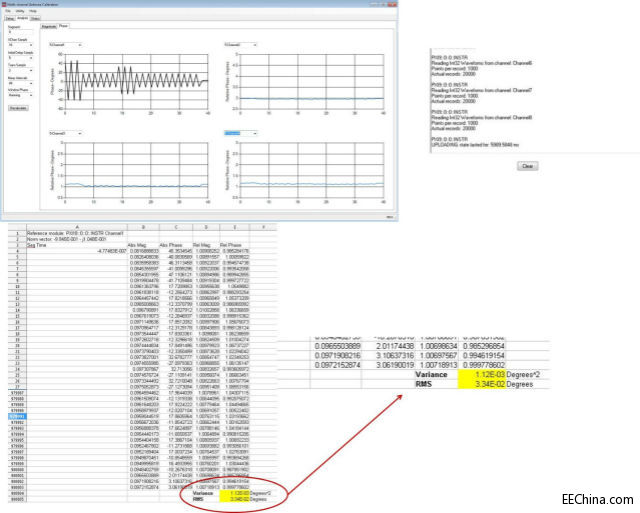
Task: Expand the Initial Delay Sample dropdown
Action: (20, 58)
